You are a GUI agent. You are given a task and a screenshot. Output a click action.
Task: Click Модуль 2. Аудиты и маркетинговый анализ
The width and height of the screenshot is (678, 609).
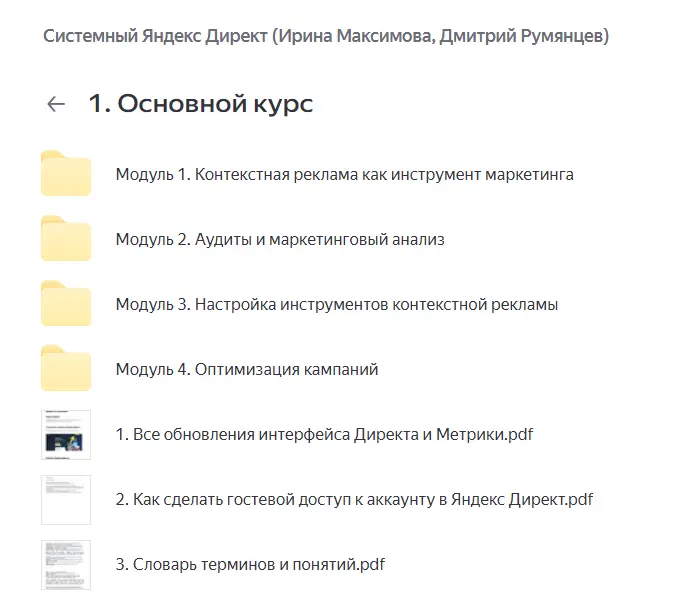tap(279, 240)
